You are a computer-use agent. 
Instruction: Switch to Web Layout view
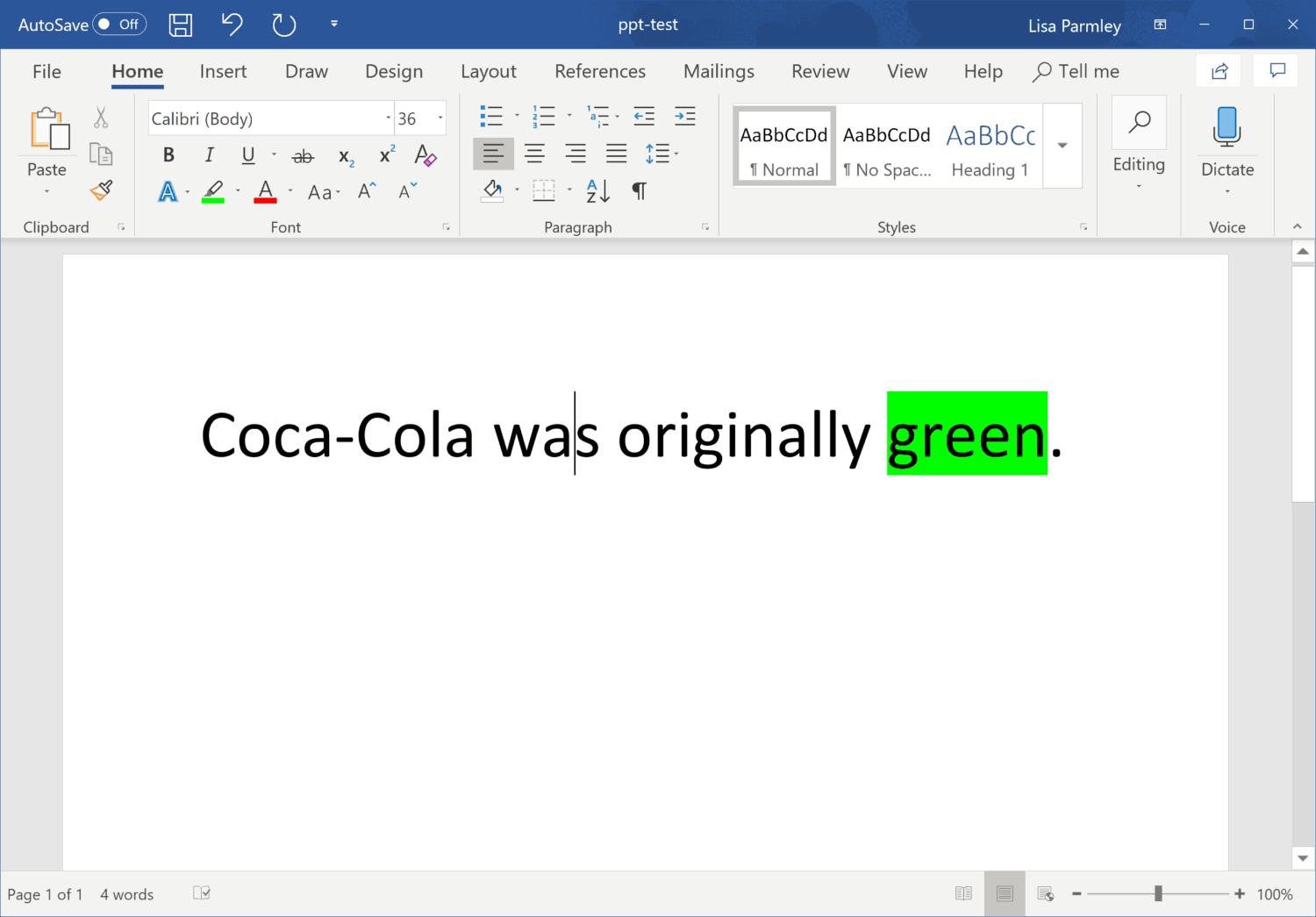(x=1046, y=893)
